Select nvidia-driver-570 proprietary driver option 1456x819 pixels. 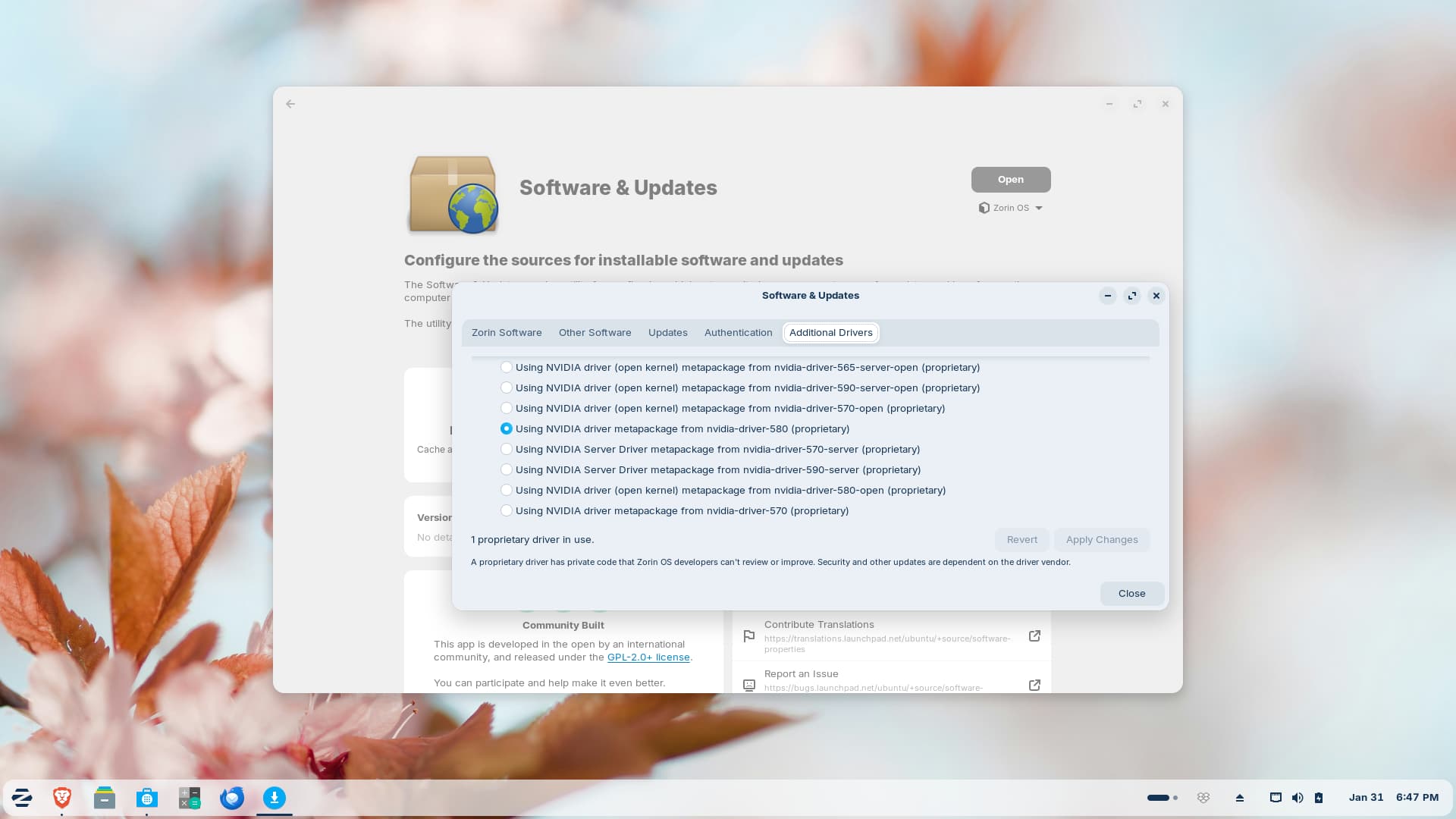tap(507, 511)
